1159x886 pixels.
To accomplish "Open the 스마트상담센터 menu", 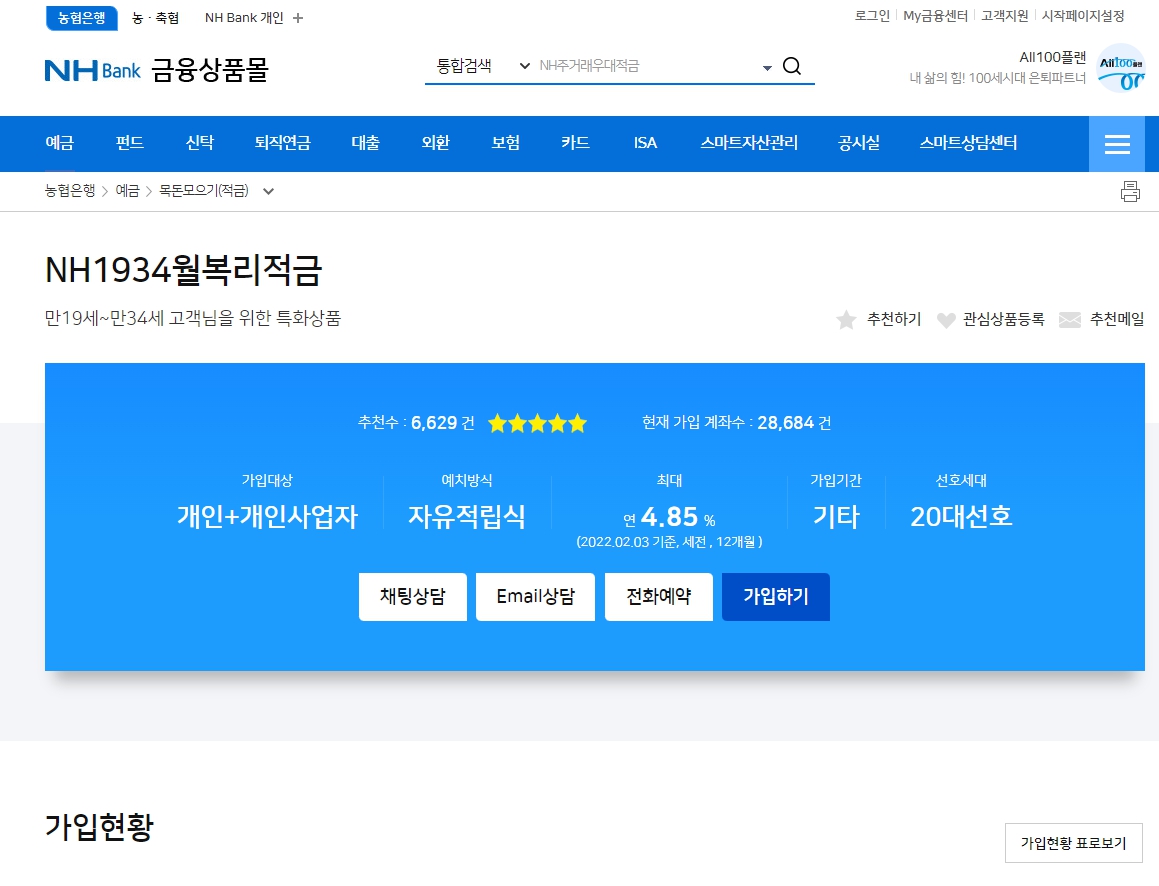I will (x=968, y=143).
